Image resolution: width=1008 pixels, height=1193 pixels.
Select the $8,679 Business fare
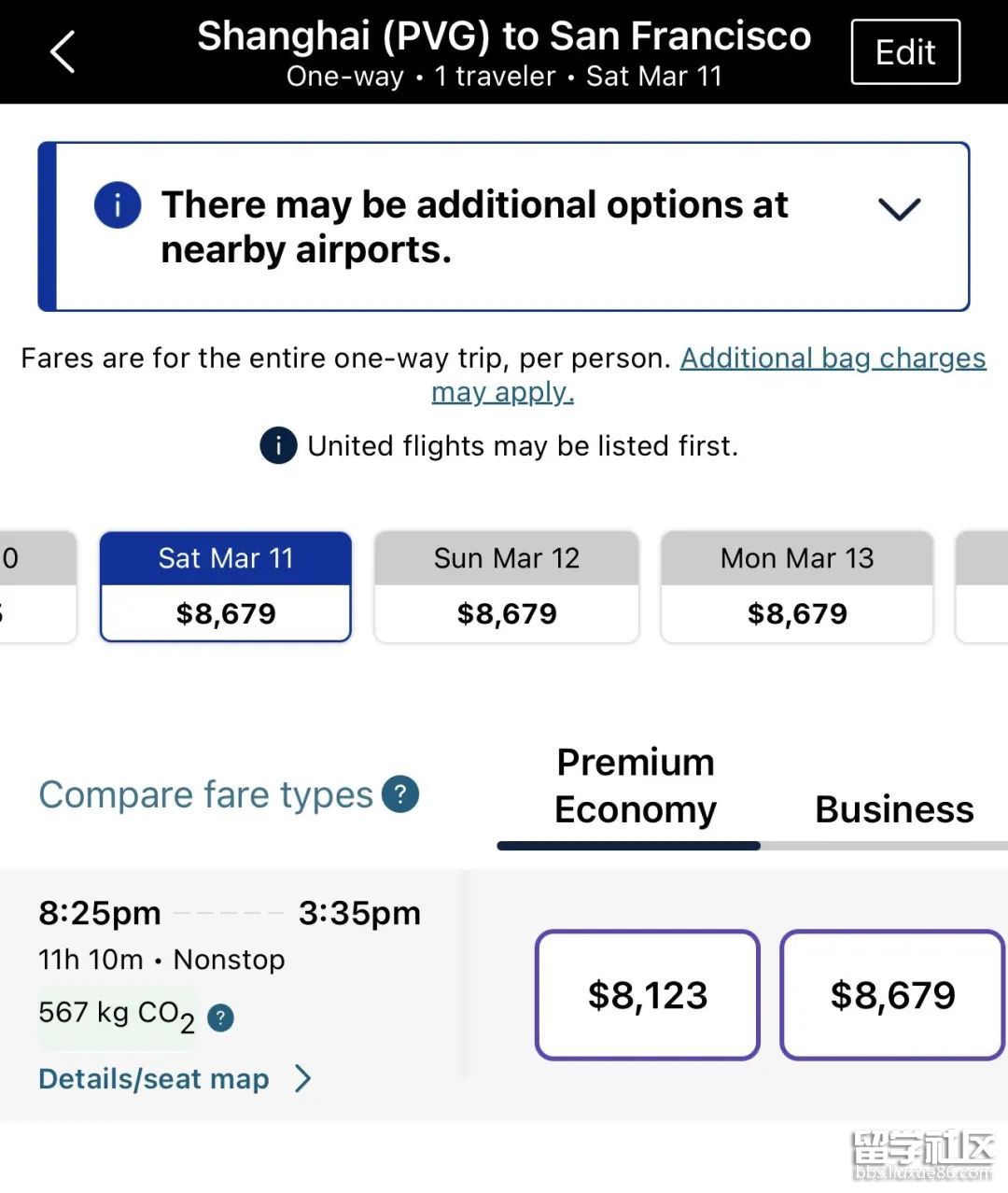coord(892,995)
